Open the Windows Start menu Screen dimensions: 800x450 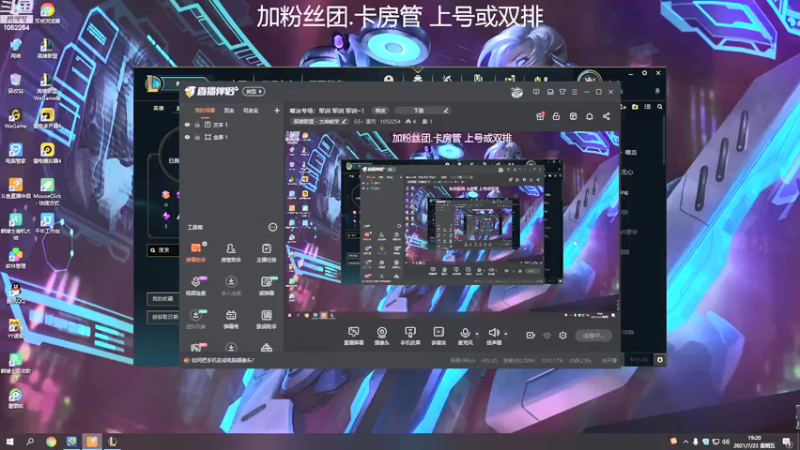10,441
